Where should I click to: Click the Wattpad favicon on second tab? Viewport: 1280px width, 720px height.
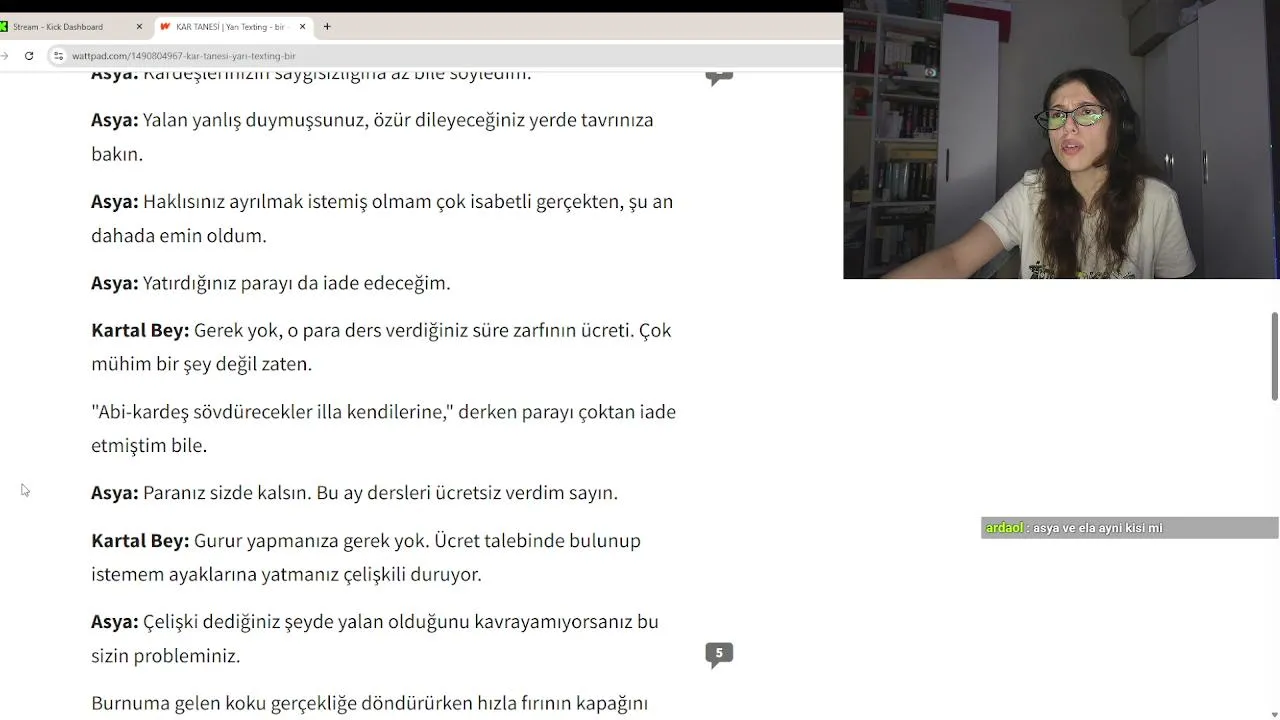[166, 27]
